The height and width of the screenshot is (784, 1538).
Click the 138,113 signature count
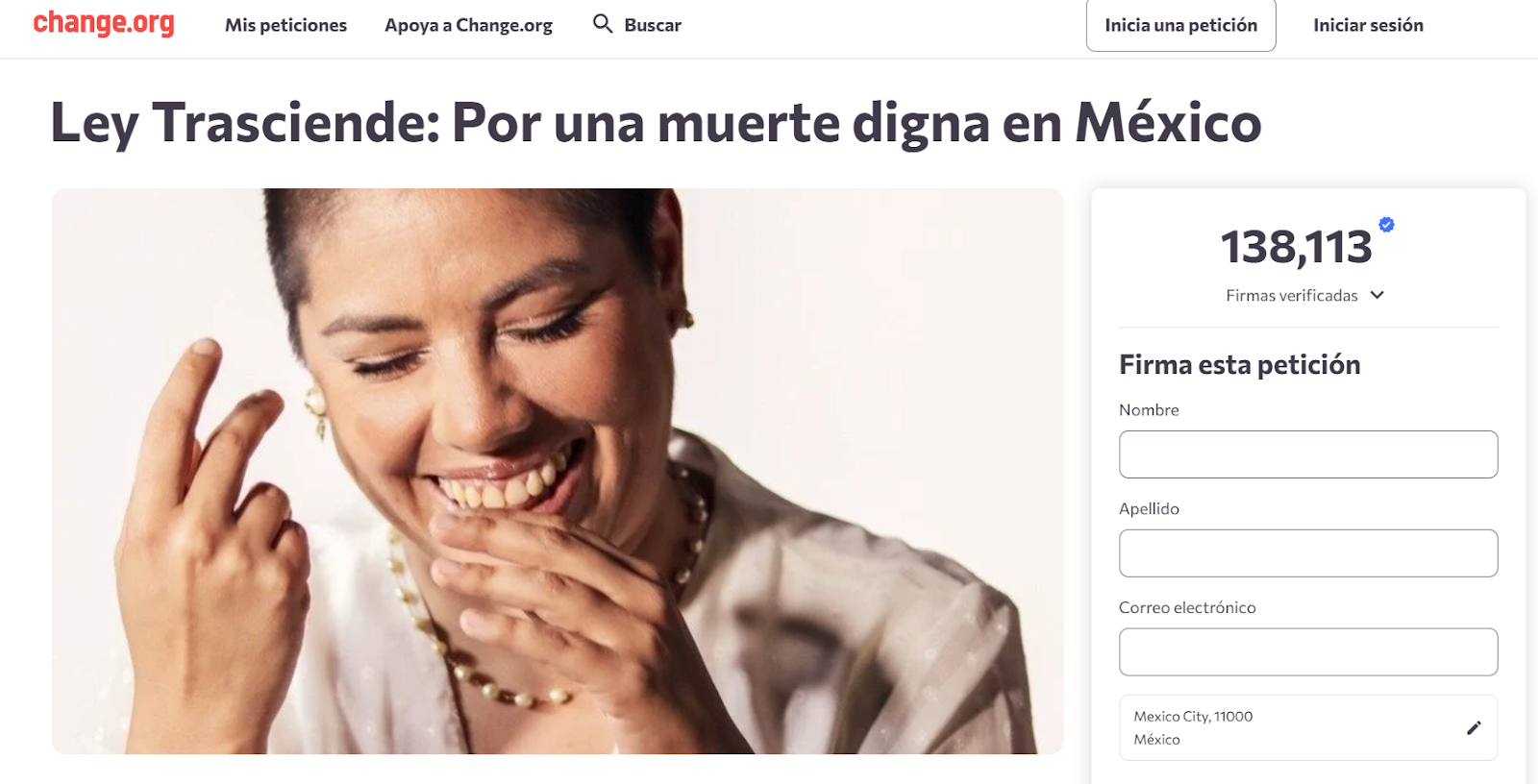click(x=1296, y=247)
